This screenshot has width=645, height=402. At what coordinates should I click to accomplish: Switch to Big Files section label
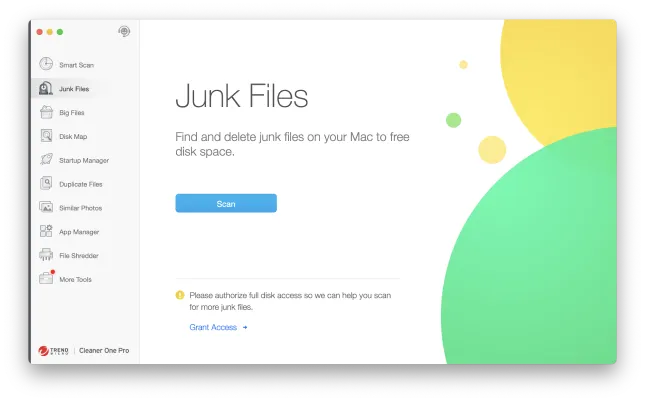(x=72, y=113)
